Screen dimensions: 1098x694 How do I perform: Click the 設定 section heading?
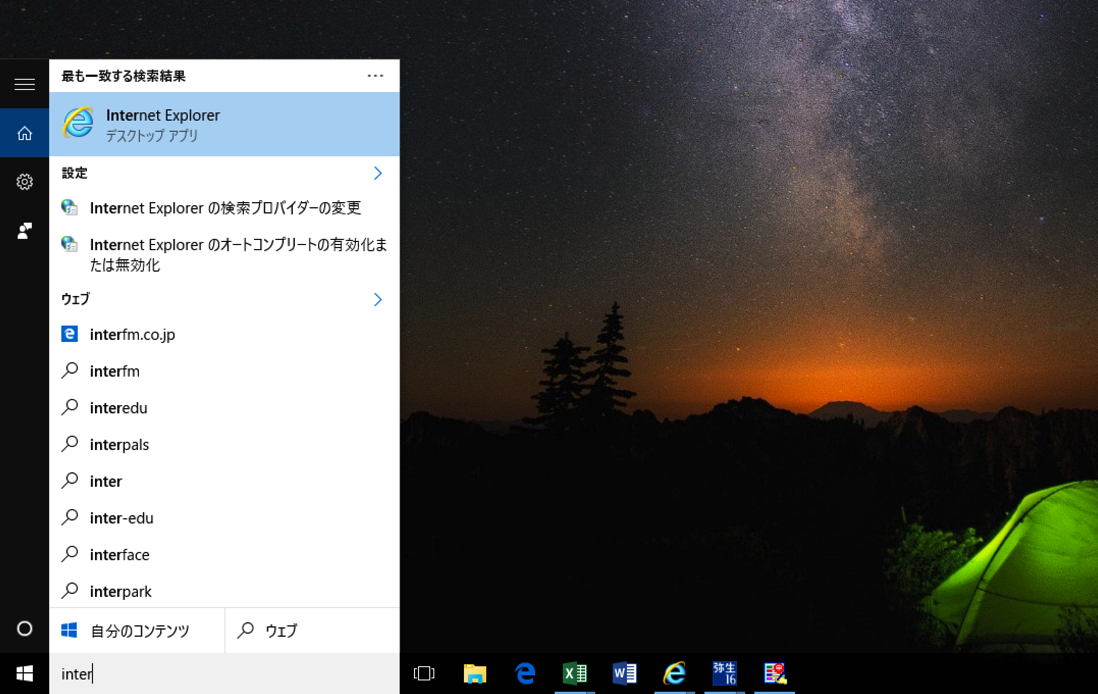coord(74,173)
